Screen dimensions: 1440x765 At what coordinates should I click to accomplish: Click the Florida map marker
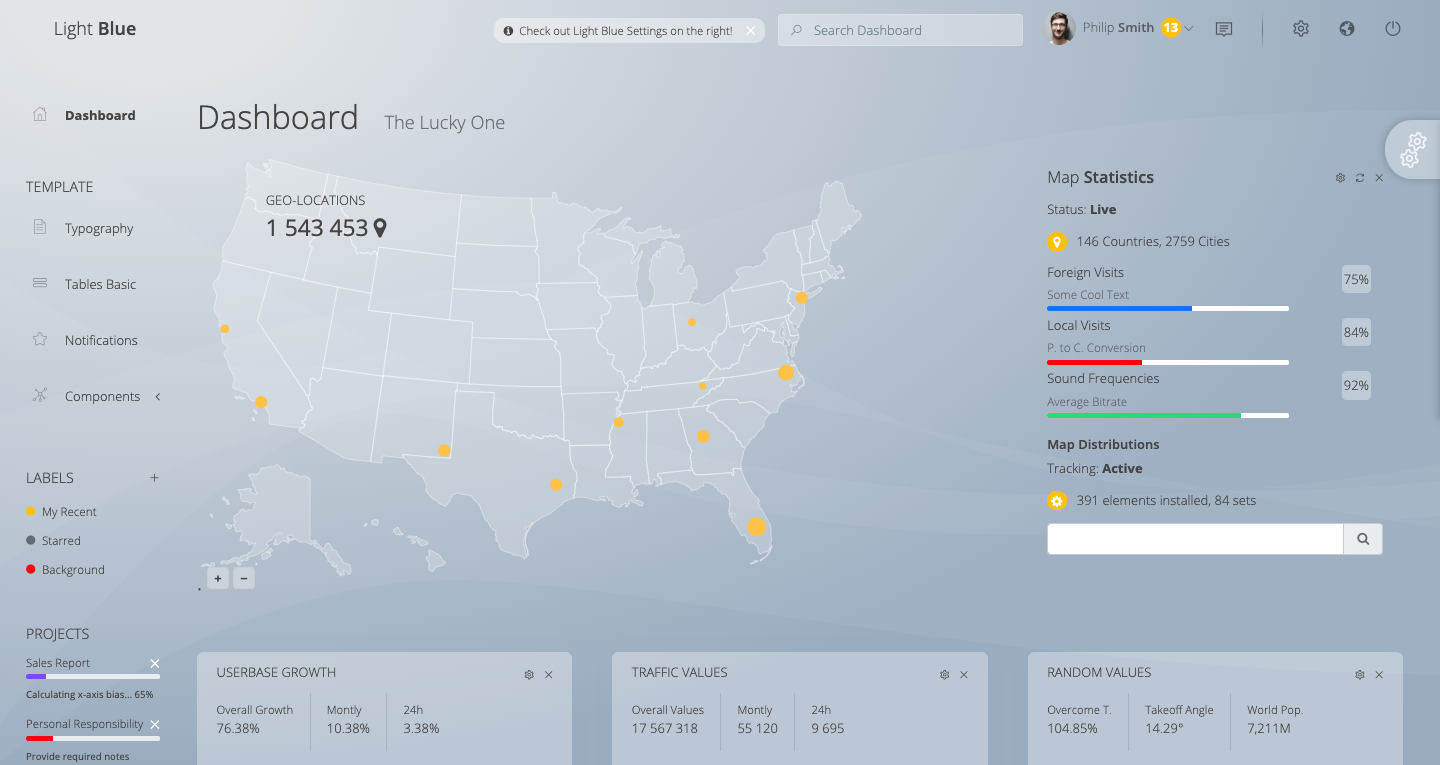click(x=756, y=526)
